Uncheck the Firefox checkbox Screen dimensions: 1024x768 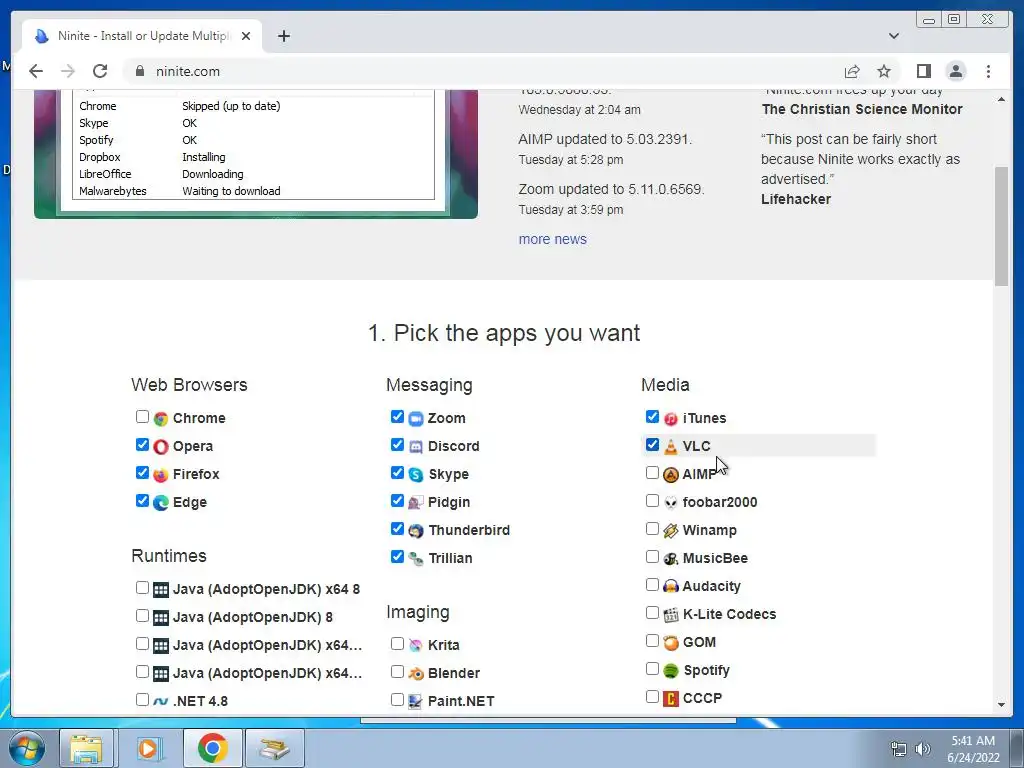point(142,473)
